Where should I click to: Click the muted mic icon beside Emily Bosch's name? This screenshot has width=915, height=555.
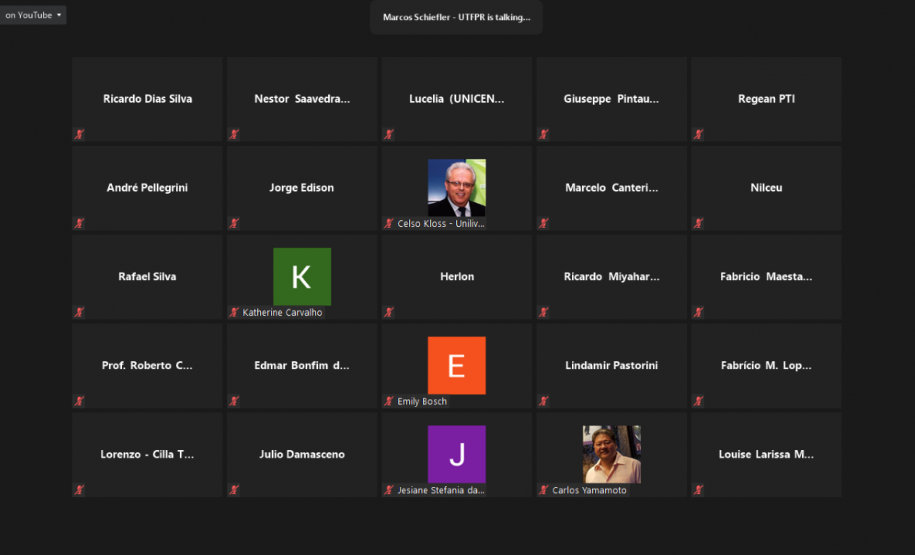(x=389, y=401)
